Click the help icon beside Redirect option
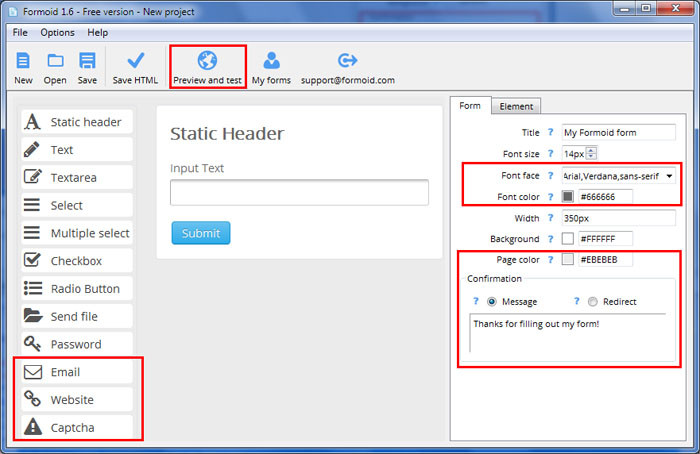Image resolution: width=700 pixels, height=454 pixels. pos(576,301)
